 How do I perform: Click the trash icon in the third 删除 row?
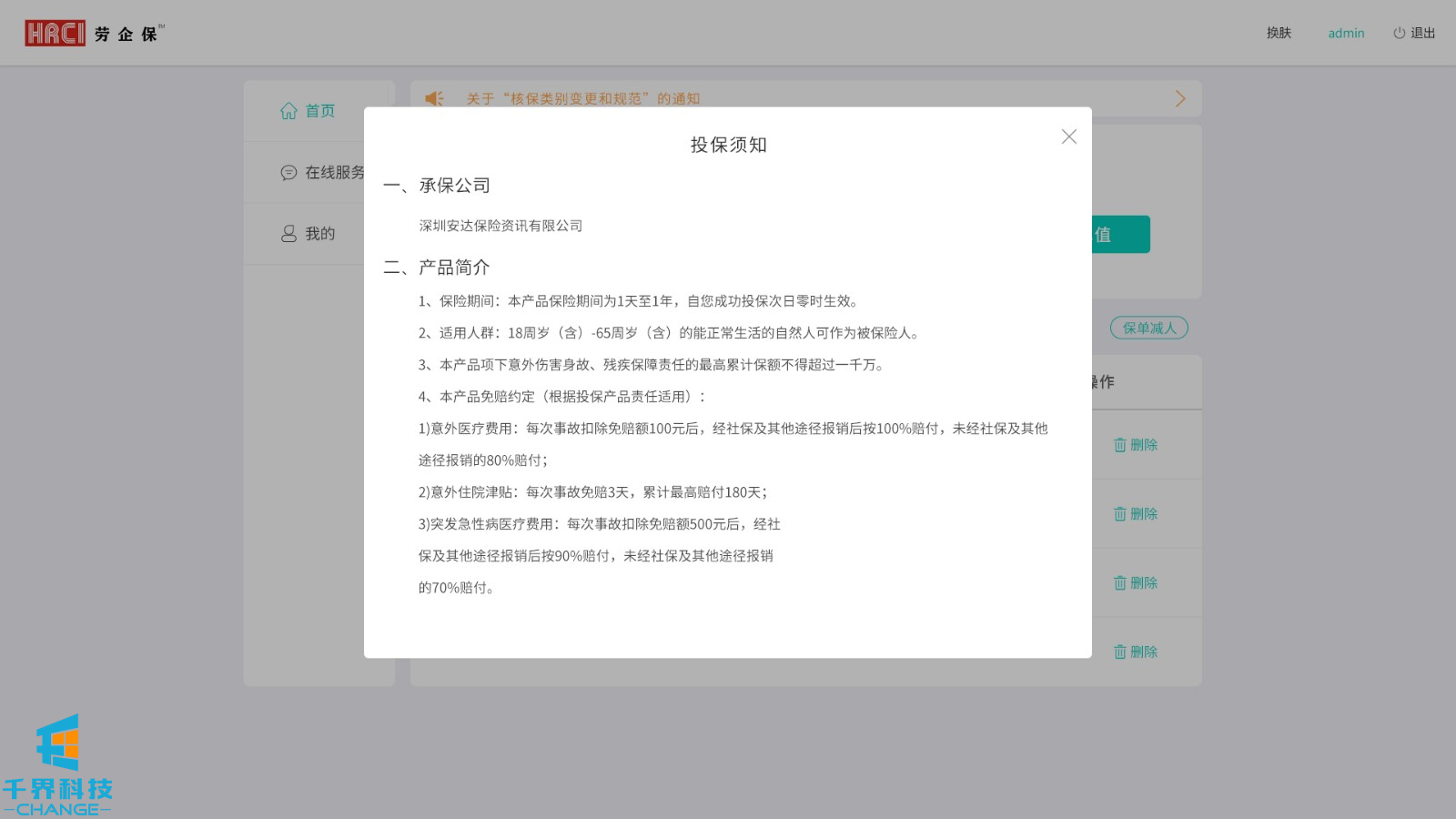[x=1120, y=583]
